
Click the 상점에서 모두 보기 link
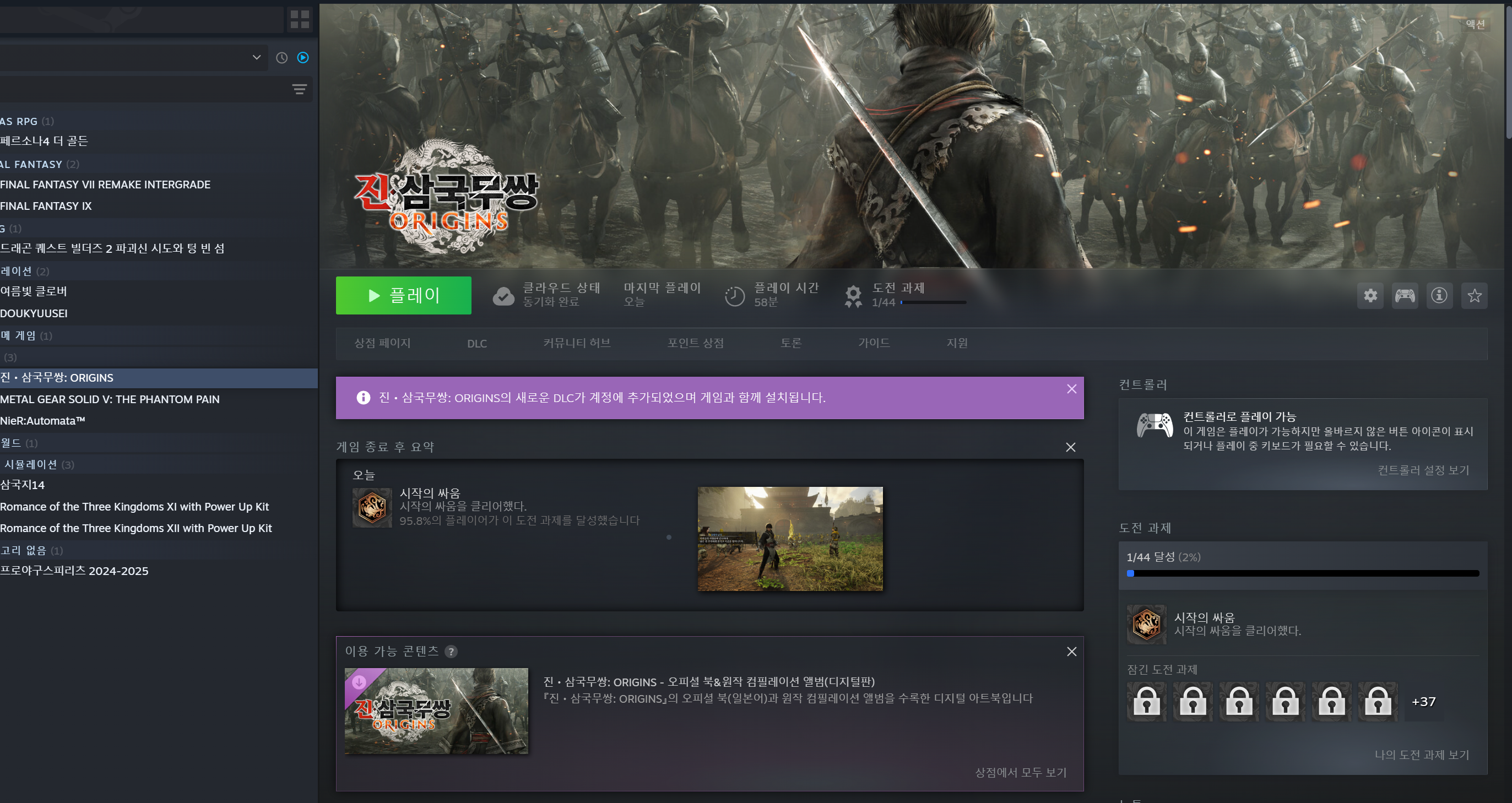1021,773
